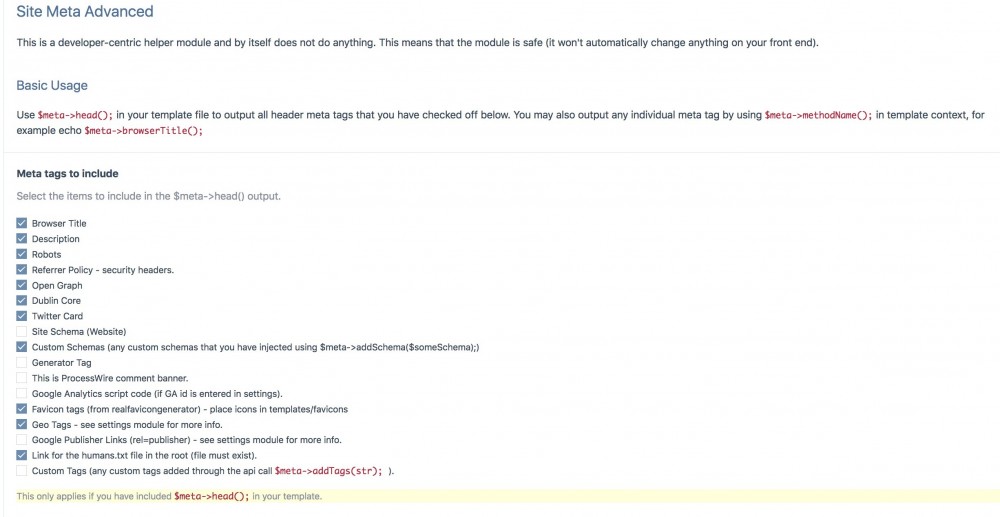
Task: Click the Basic Usage heading
Action: tap(52, 86)
